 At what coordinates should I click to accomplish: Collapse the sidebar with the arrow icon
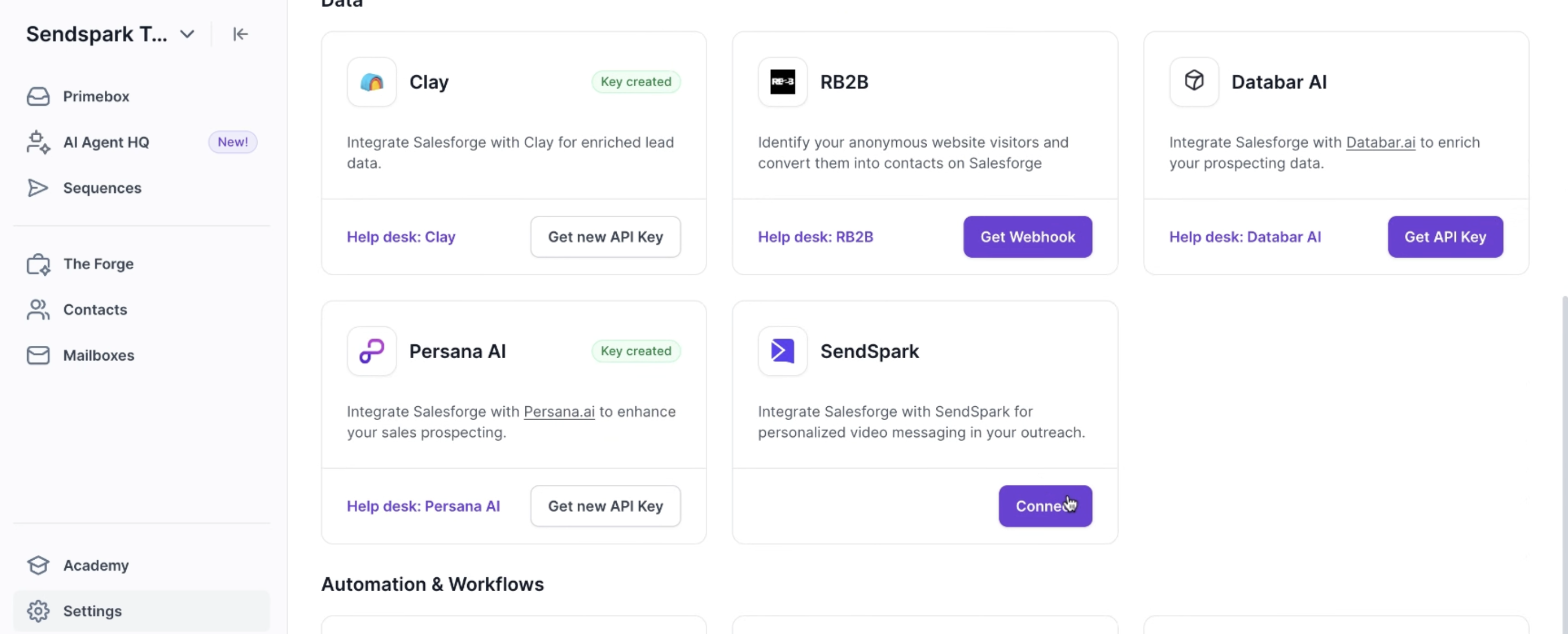pyautogui.click(x=240, y=34)
